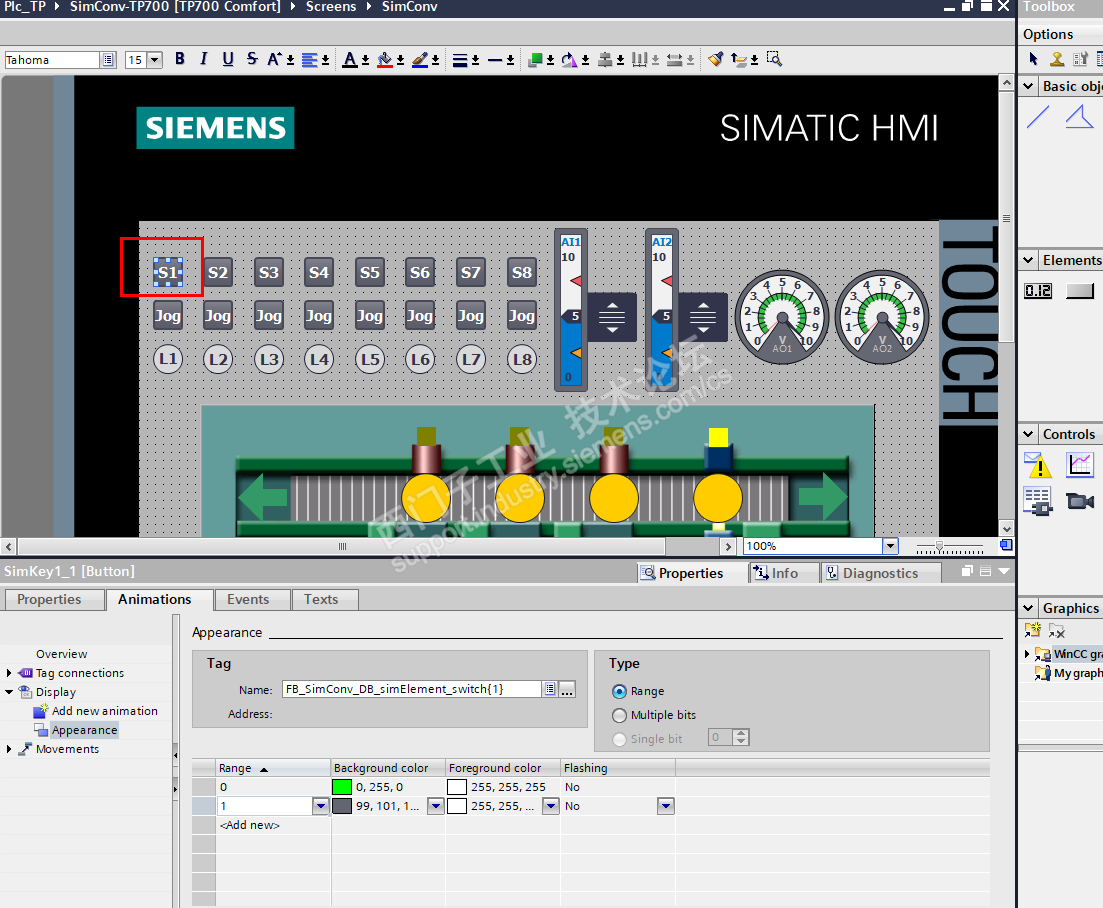This screenshot has width=1103, height=908.
Task: Apply italic formatting to text
Action: point(204,59)
